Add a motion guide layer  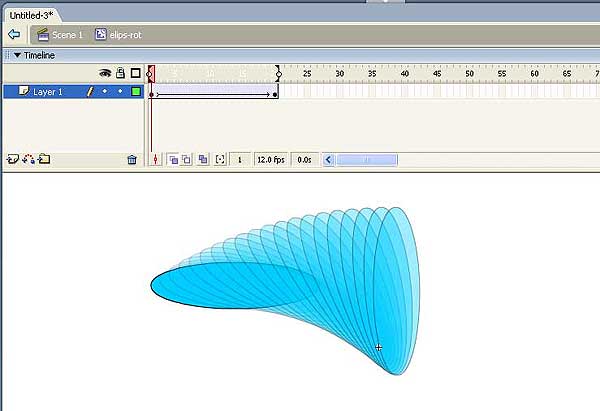tap(28, 159)
